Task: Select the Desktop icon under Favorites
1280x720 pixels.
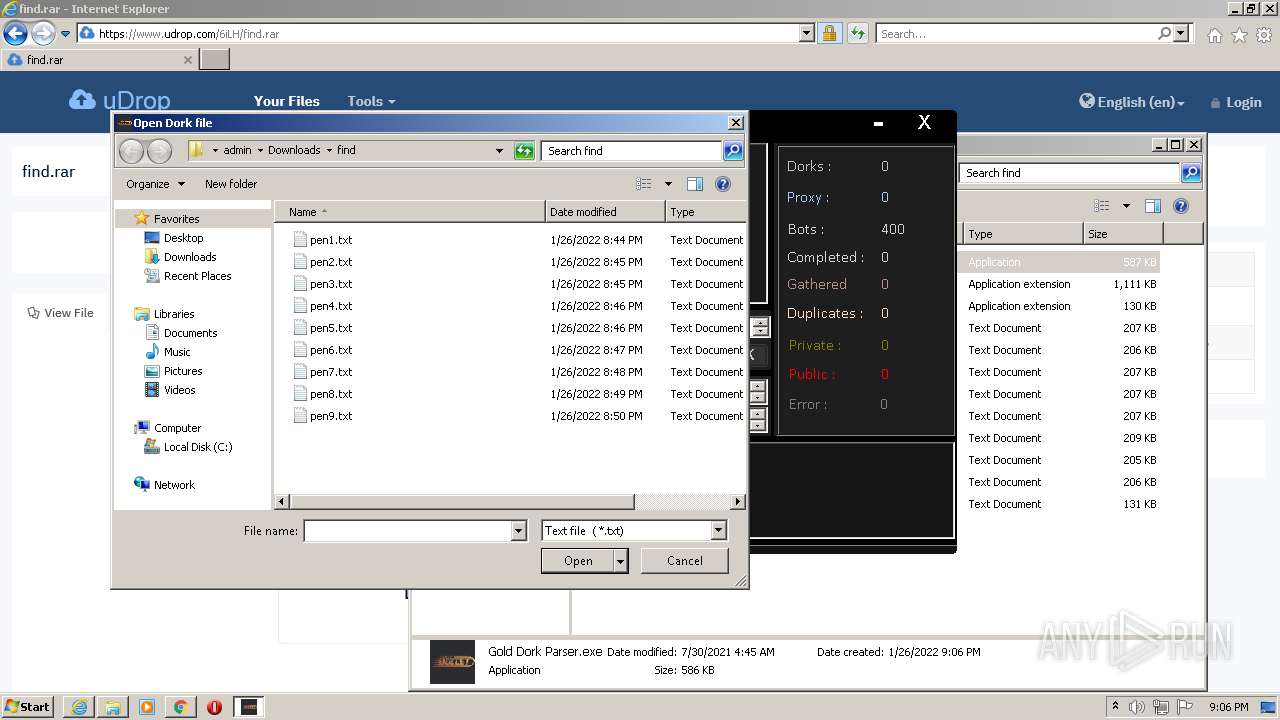Action: point(174,238)
